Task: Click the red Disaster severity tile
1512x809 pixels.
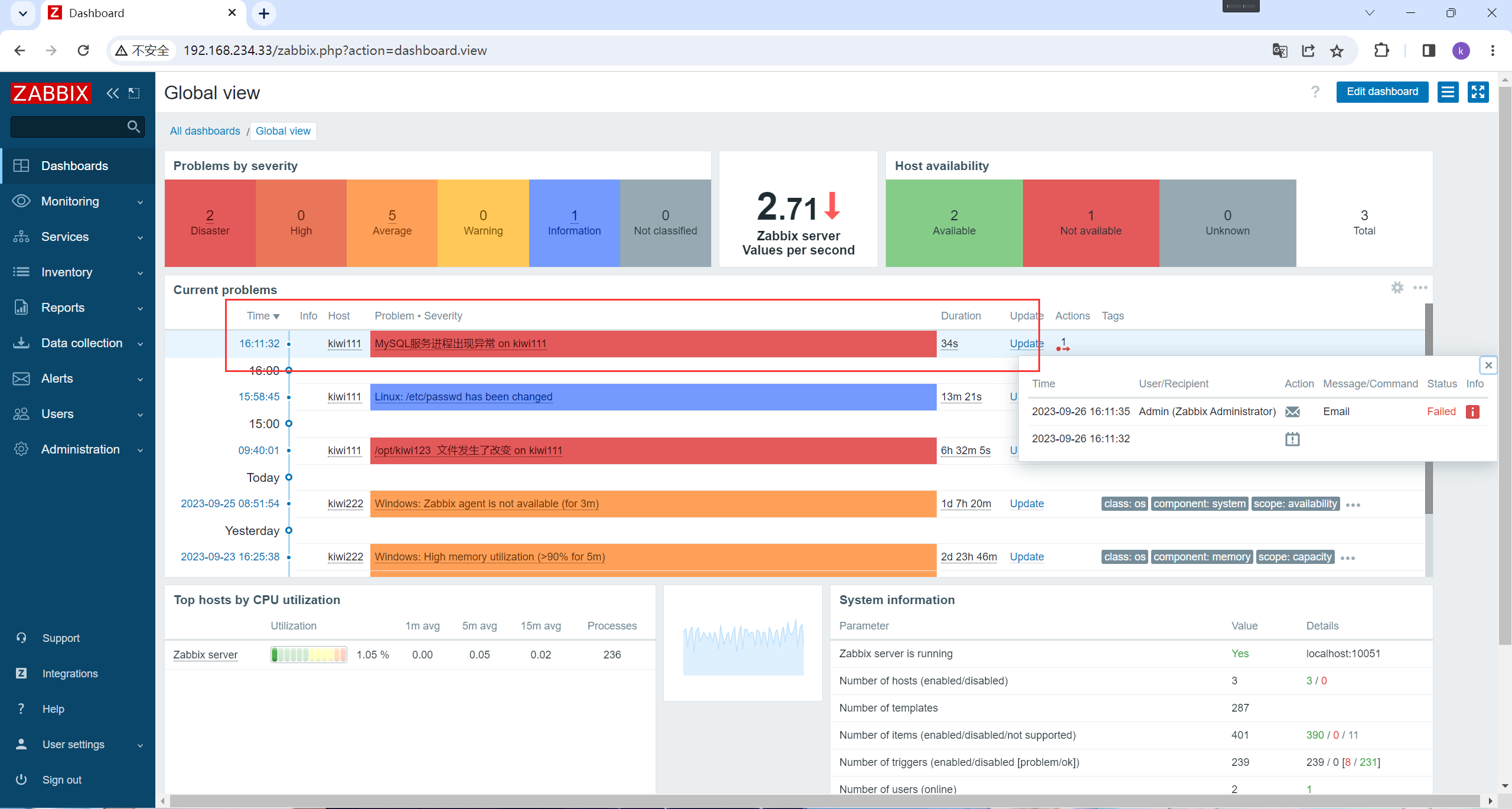Action: click(210, 223)
